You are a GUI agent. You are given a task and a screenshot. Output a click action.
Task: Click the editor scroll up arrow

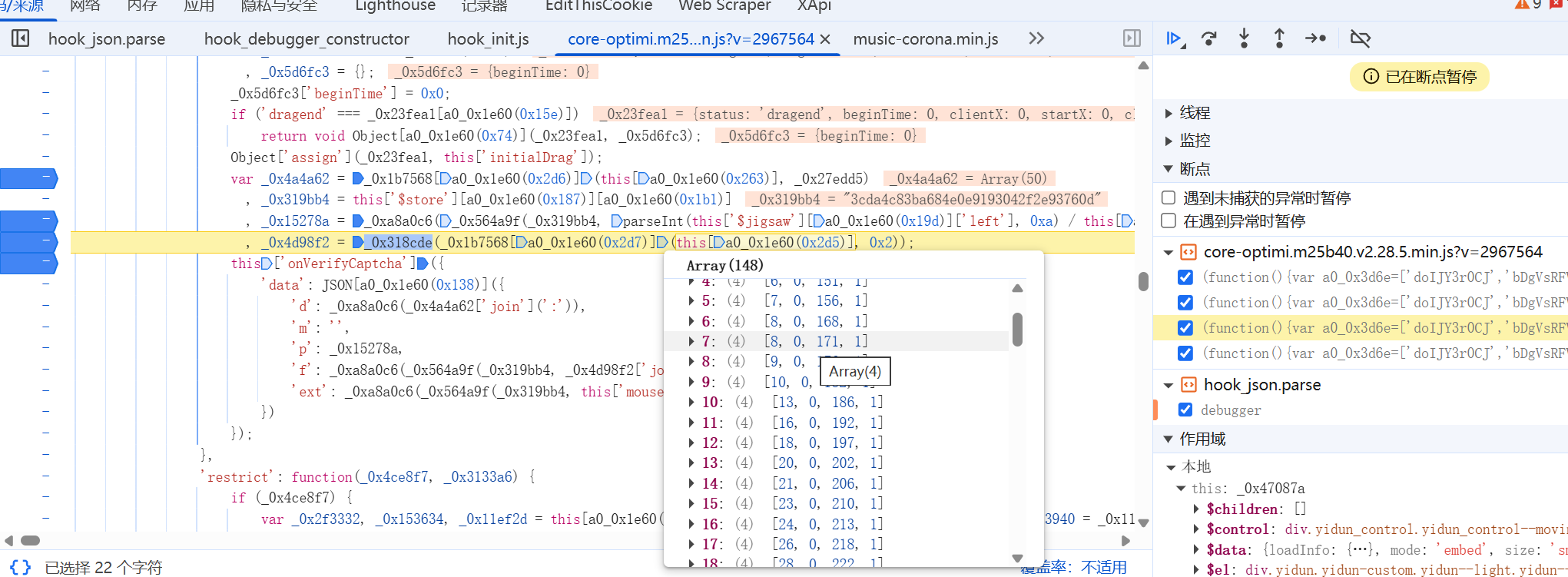pyautogui.click(x=1143, y=66)
